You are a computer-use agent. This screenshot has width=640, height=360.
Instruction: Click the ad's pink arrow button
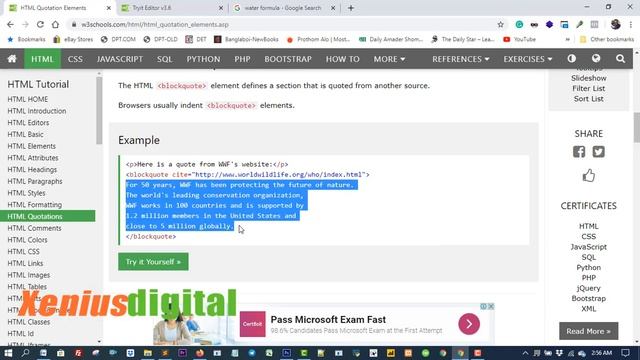(x=469, y=324)
